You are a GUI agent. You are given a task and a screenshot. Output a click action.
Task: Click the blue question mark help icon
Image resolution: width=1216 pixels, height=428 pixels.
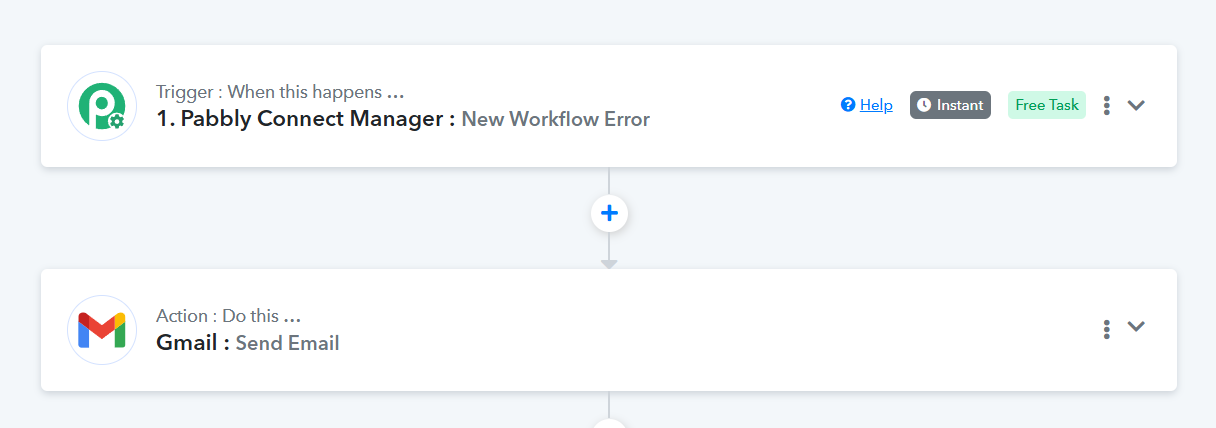tap(848, 105)
